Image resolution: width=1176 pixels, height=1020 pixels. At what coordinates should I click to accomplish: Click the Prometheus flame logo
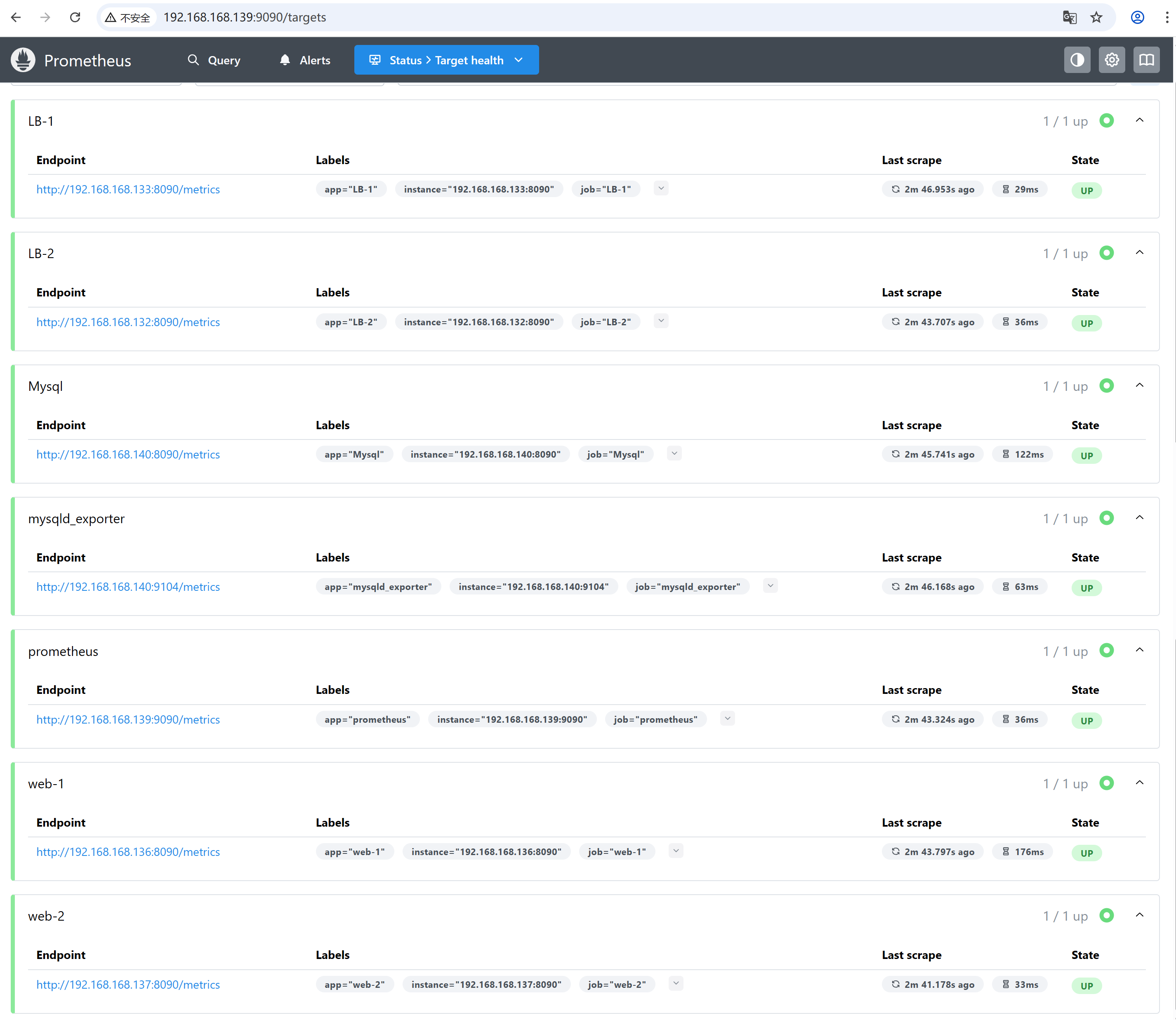[x=24, y=60]
